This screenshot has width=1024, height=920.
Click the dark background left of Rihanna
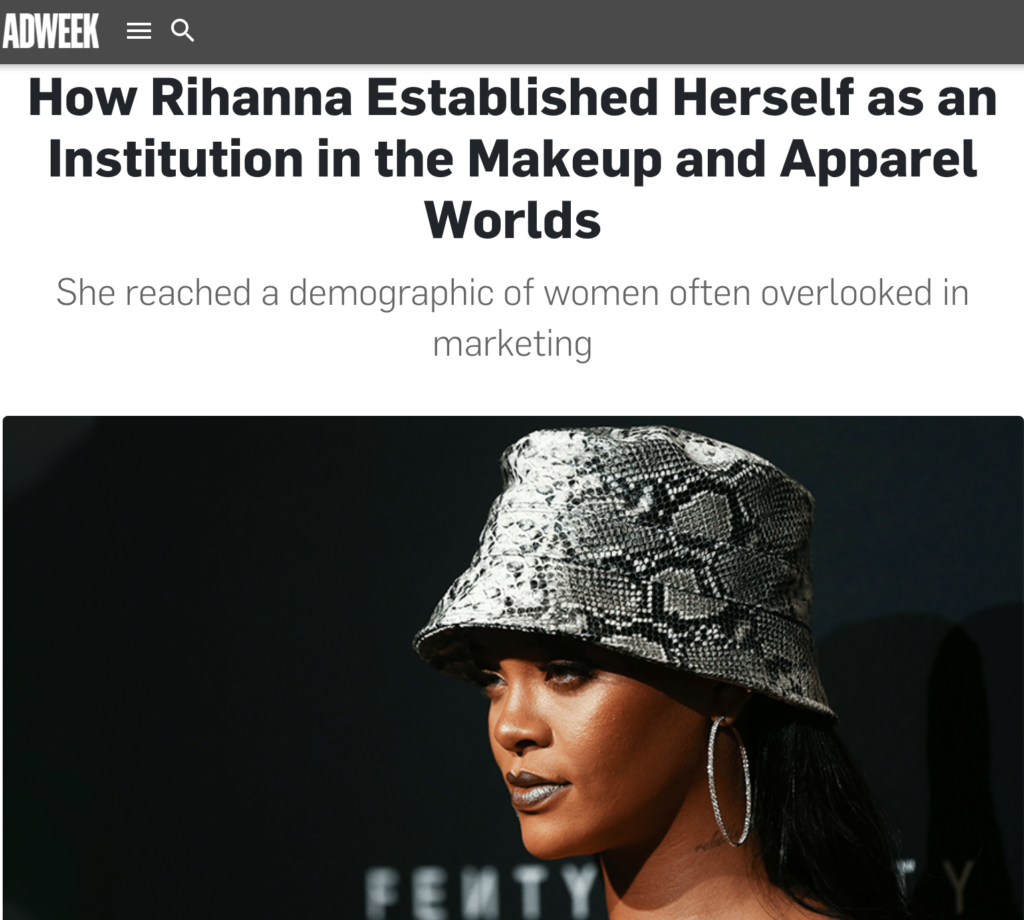tap(209, 666)
